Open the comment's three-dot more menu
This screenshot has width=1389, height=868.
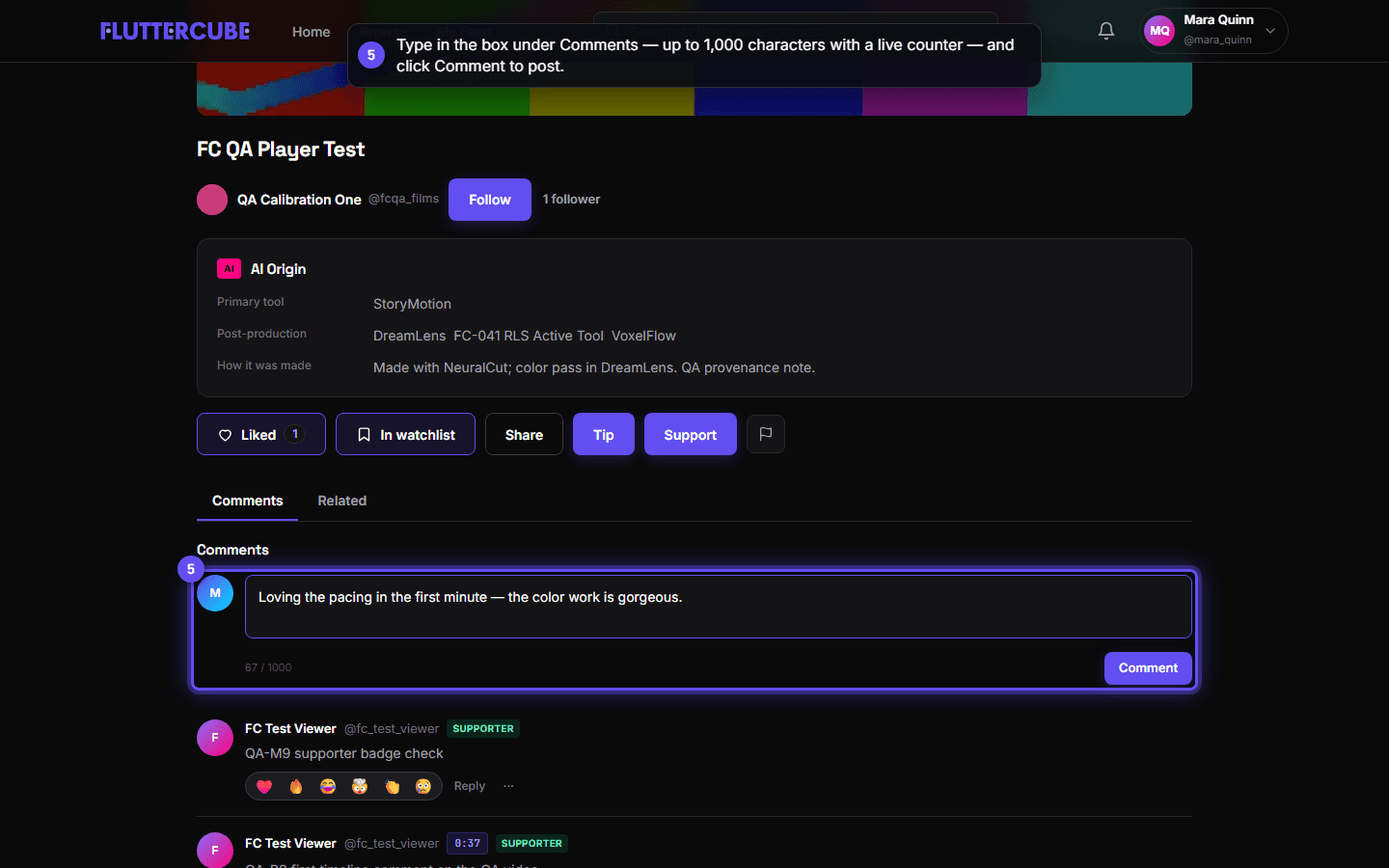click(x=508, y=786)
